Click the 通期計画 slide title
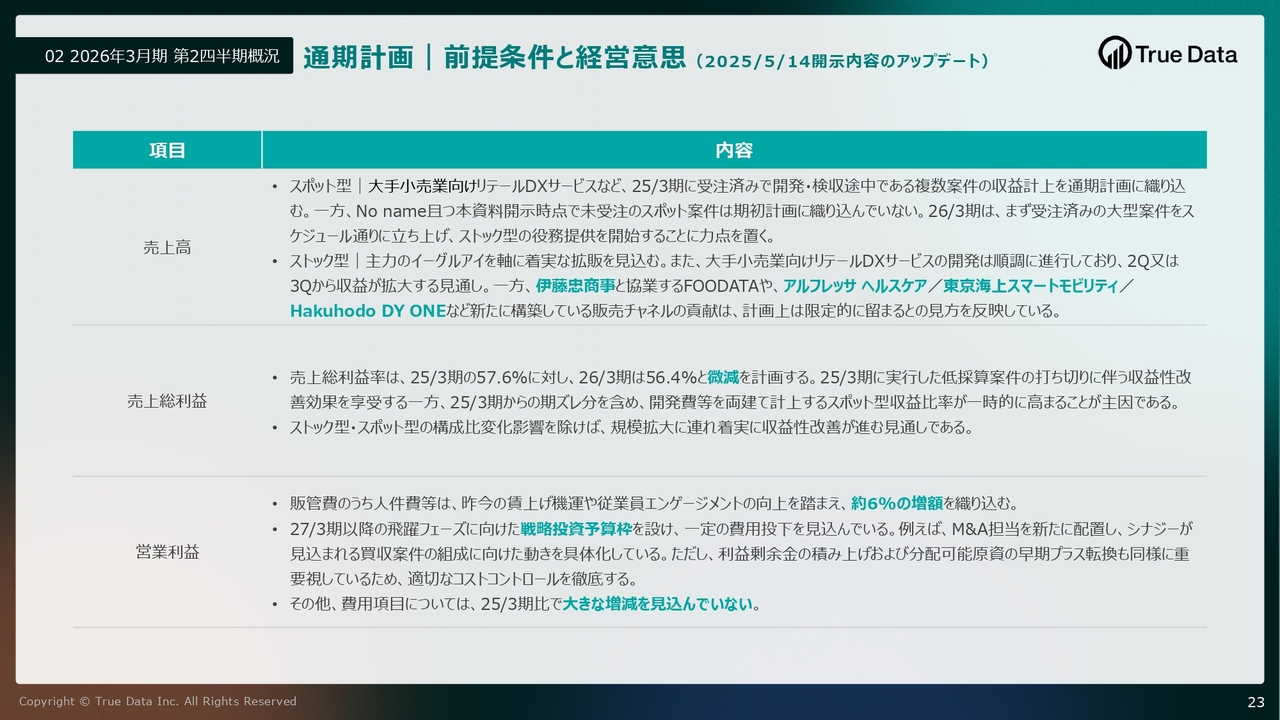This screenshot has height=720, width=1280. coord(358,57)
